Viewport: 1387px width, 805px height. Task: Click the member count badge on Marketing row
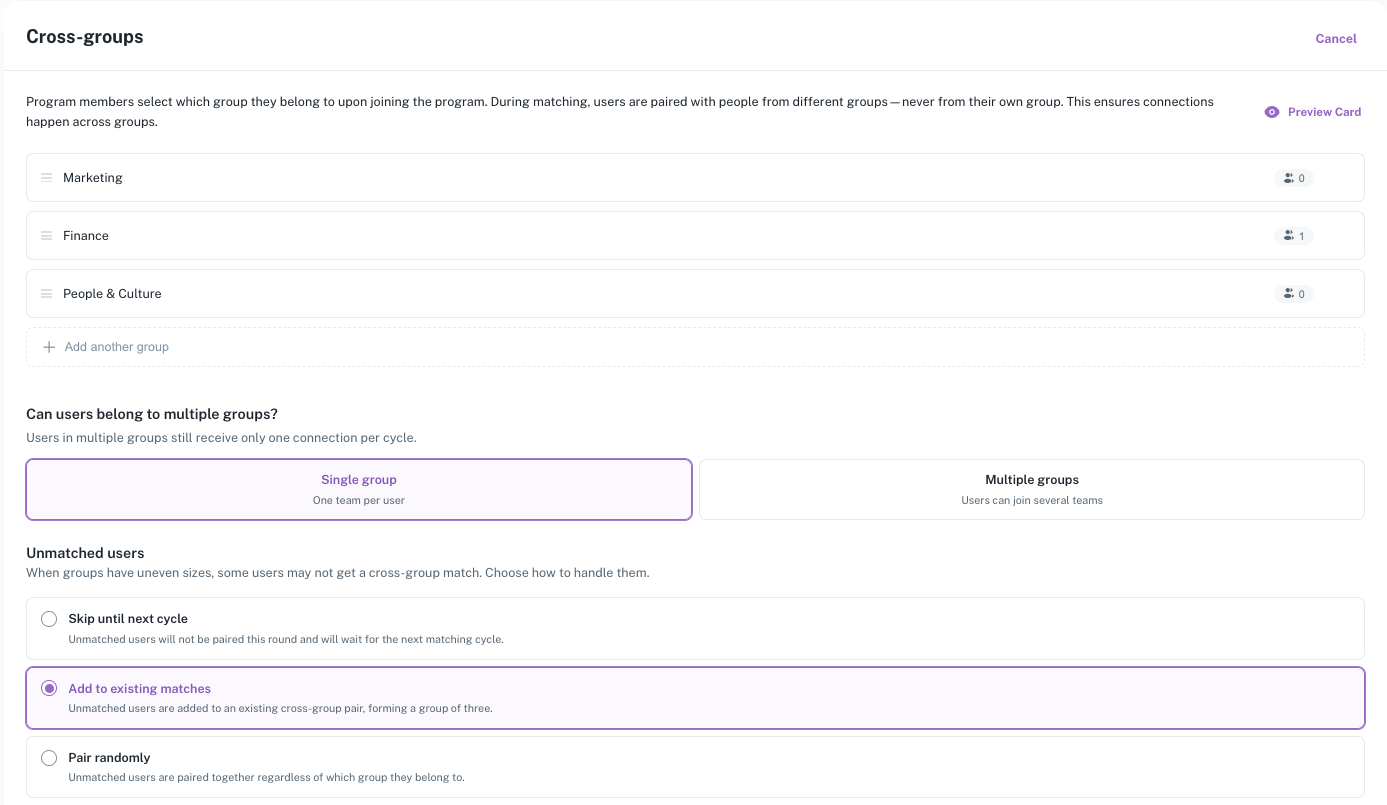coord(1294,178)
